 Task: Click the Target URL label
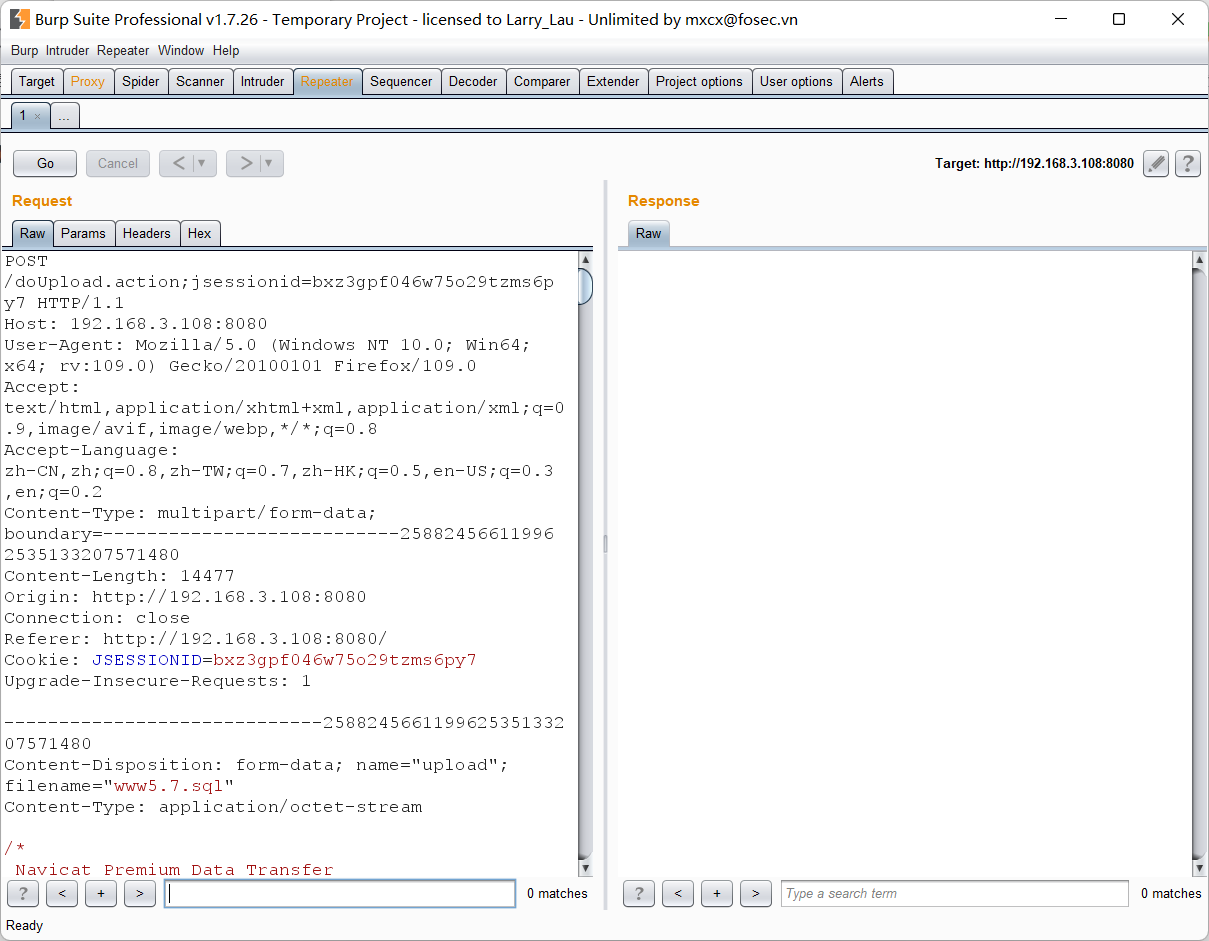(x=1034, y=163)
